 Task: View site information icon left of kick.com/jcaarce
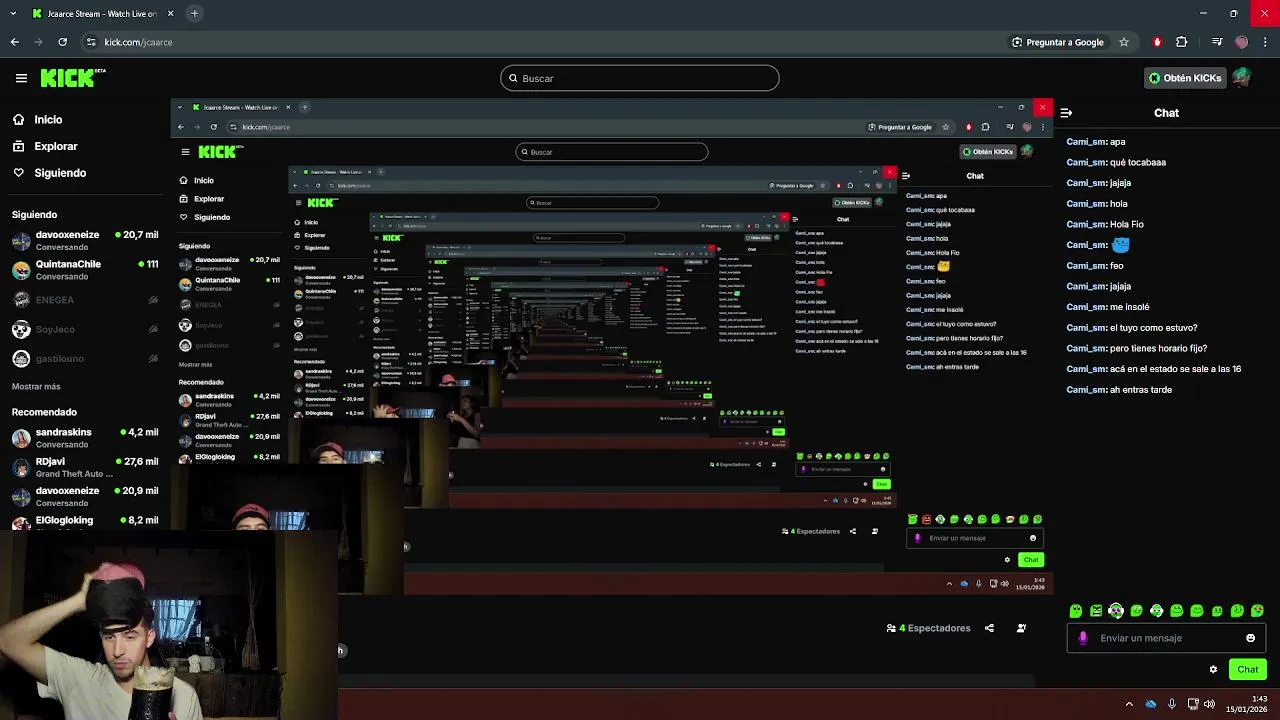(x=91, y=42)
